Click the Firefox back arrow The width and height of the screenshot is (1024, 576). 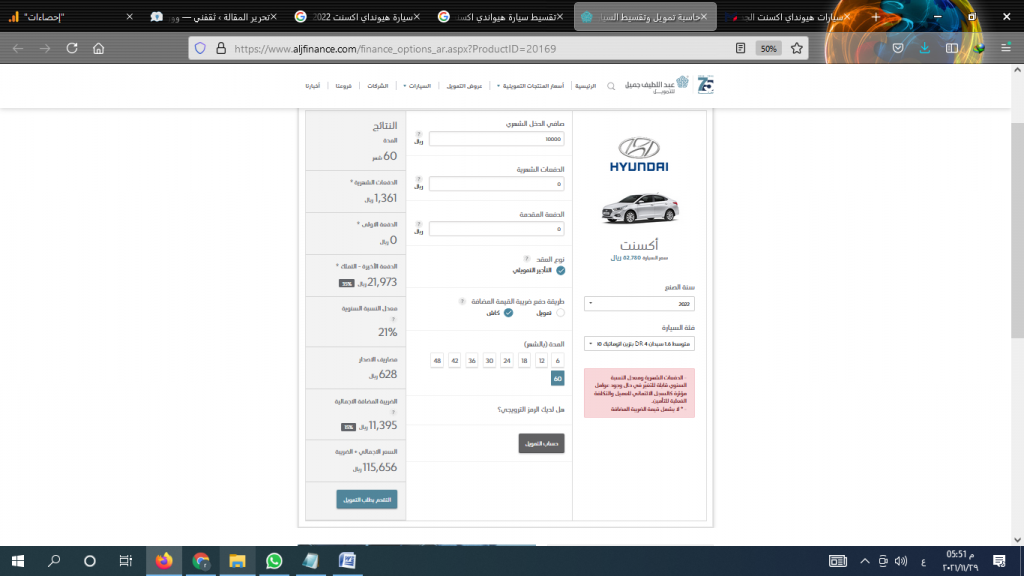(x=18, y=48)
